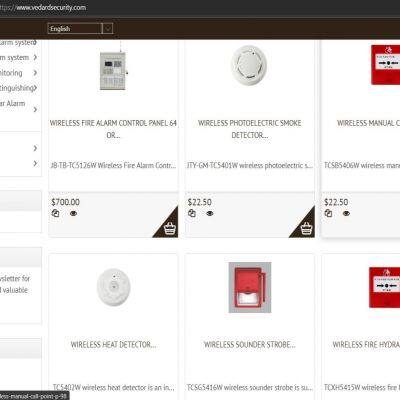
Task: Expand the monitoring sidebar category
Action: [35, 73]
